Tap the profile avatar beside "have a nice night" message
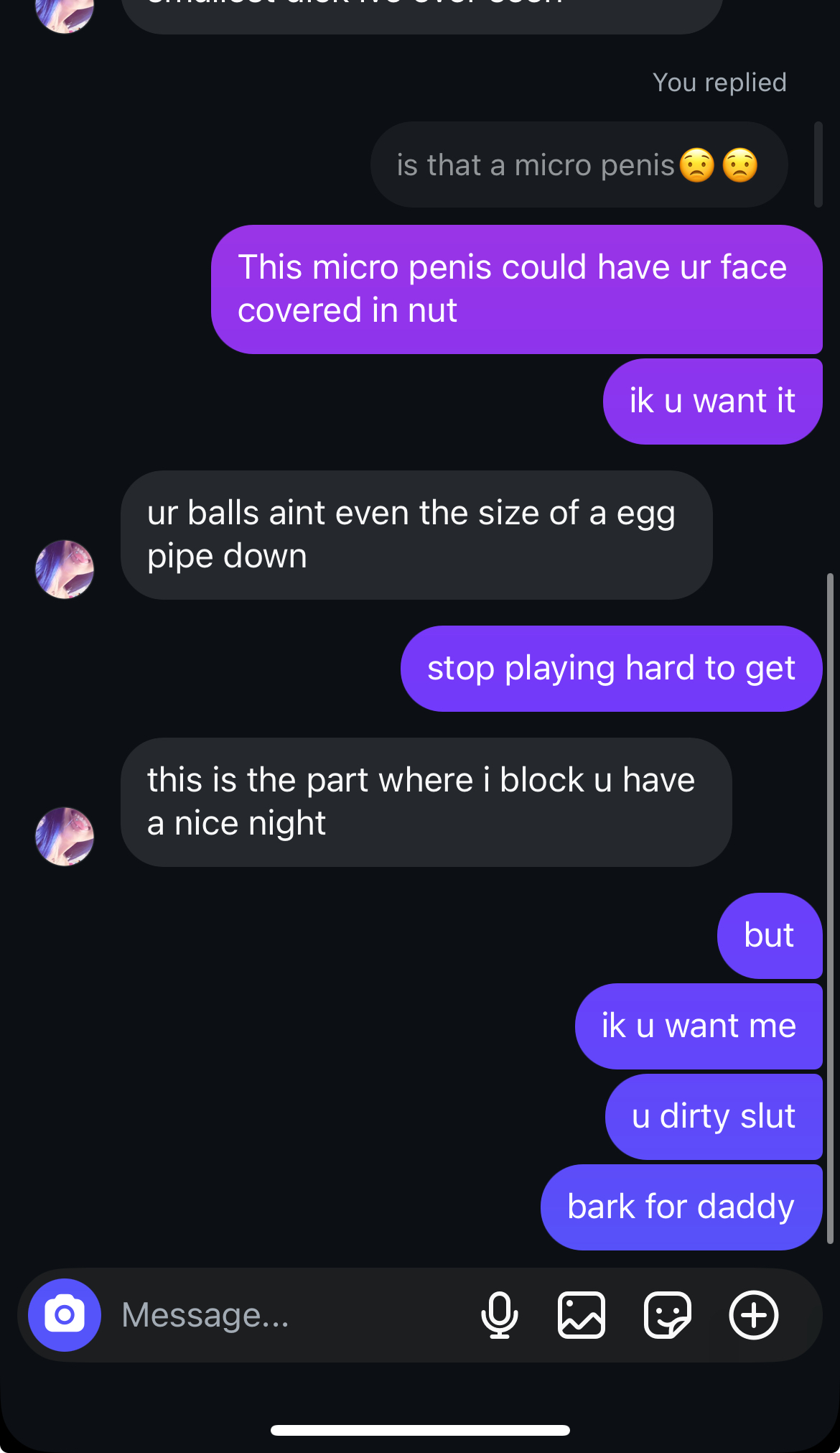This screenshot has height=1453, width=840. pos(65,837)
